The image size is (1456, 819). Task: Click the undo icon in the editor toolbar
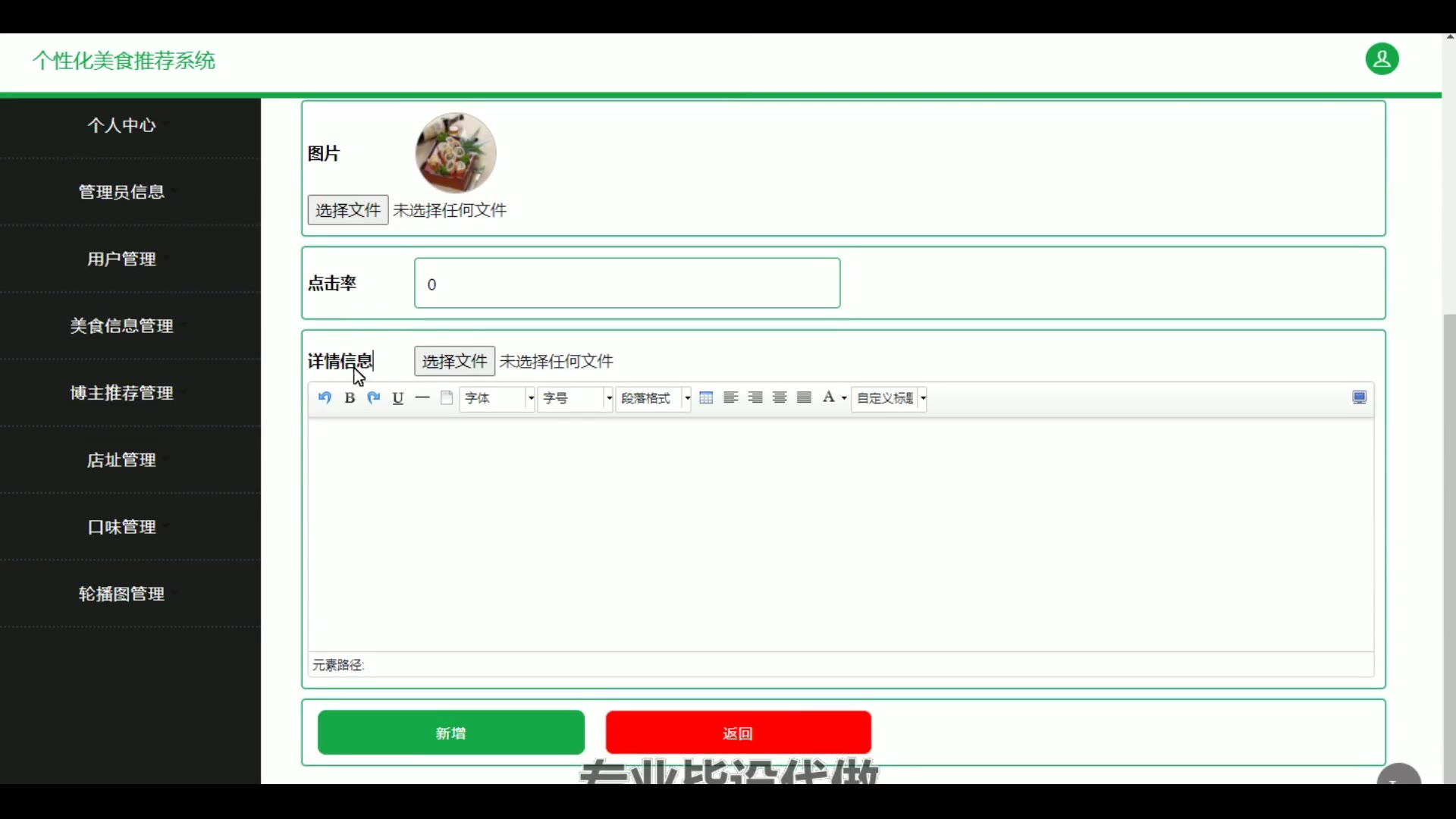[325, 398]
